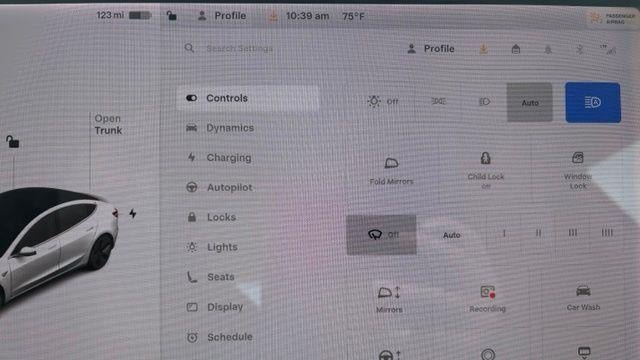Image resolution: width=640 pixels, height=360 pixels.
Task: Tap the download icon in settings header
Action: click(484, 49)
